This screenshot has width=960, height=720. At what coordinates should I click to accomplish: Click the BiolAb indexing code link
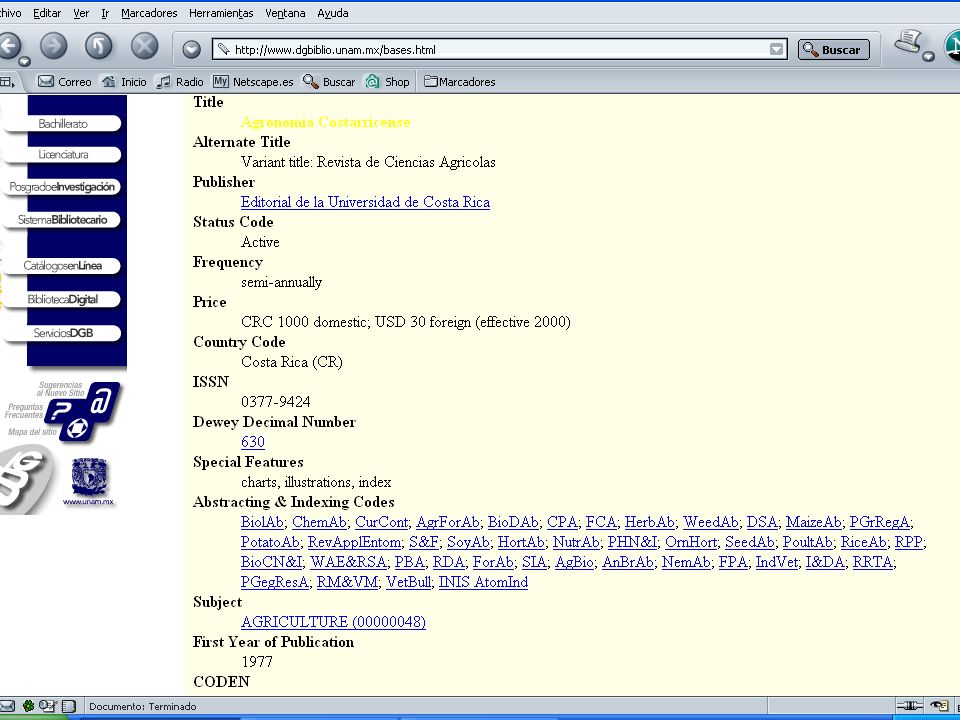(262, 522)
